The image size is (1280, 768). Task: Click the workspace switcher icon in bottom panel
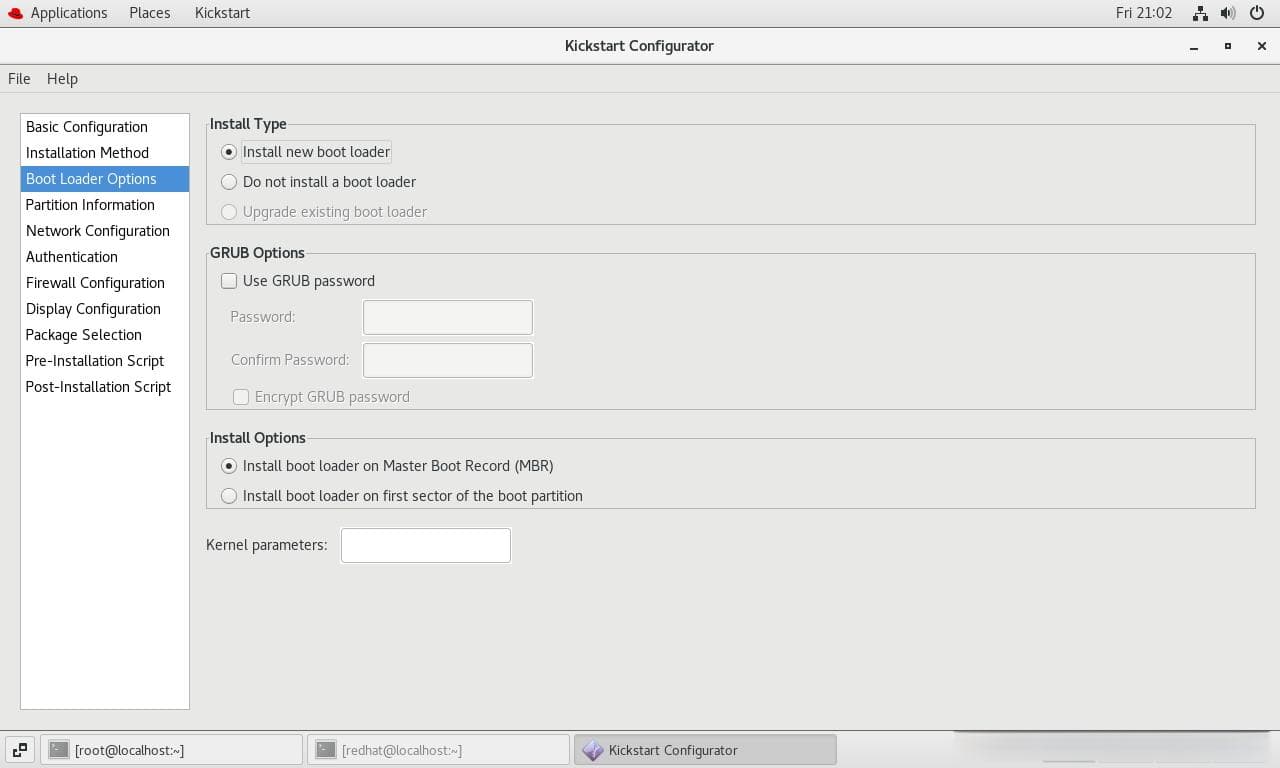click(20, 749)
